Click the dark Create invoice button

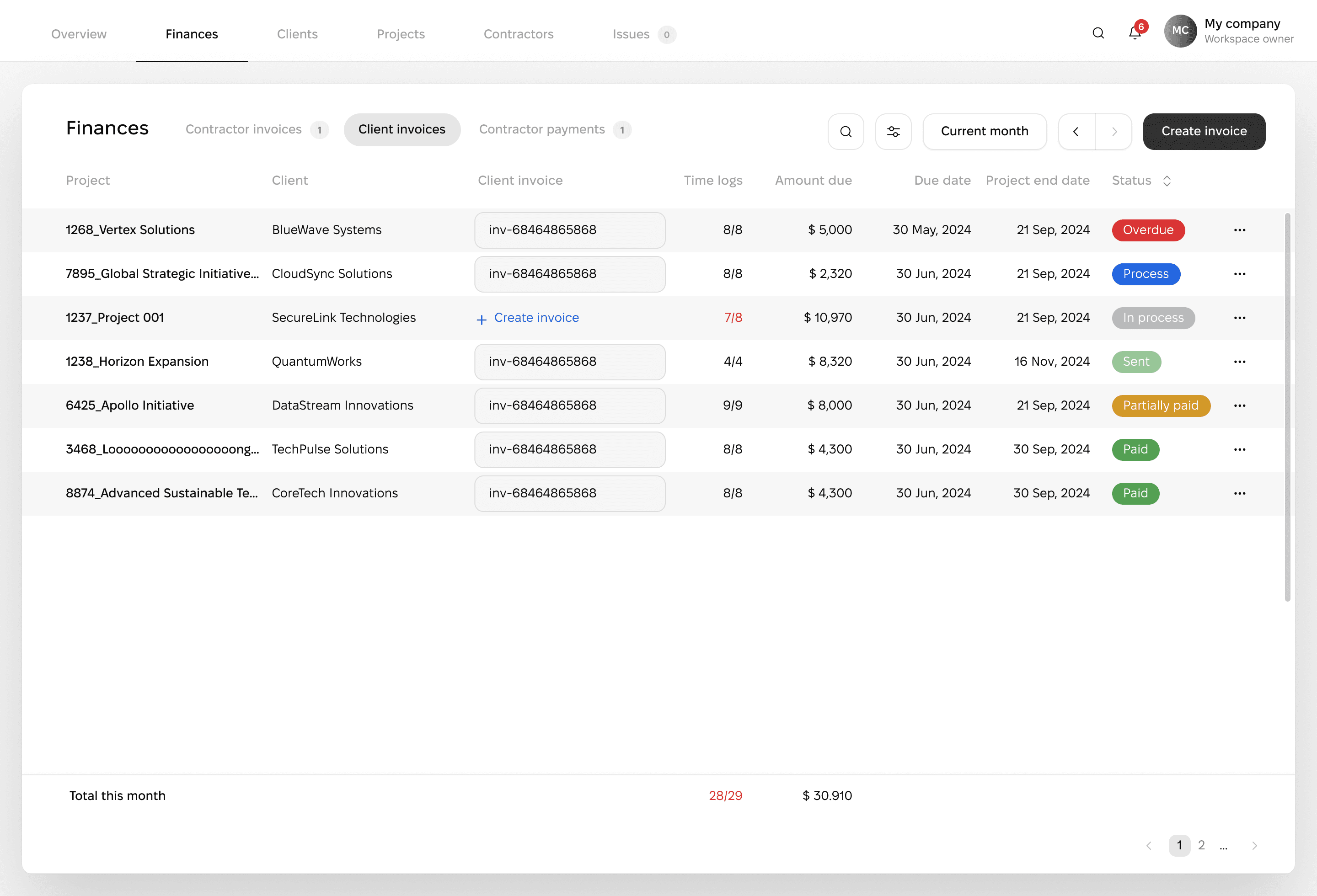click(x=1204, y=131)
